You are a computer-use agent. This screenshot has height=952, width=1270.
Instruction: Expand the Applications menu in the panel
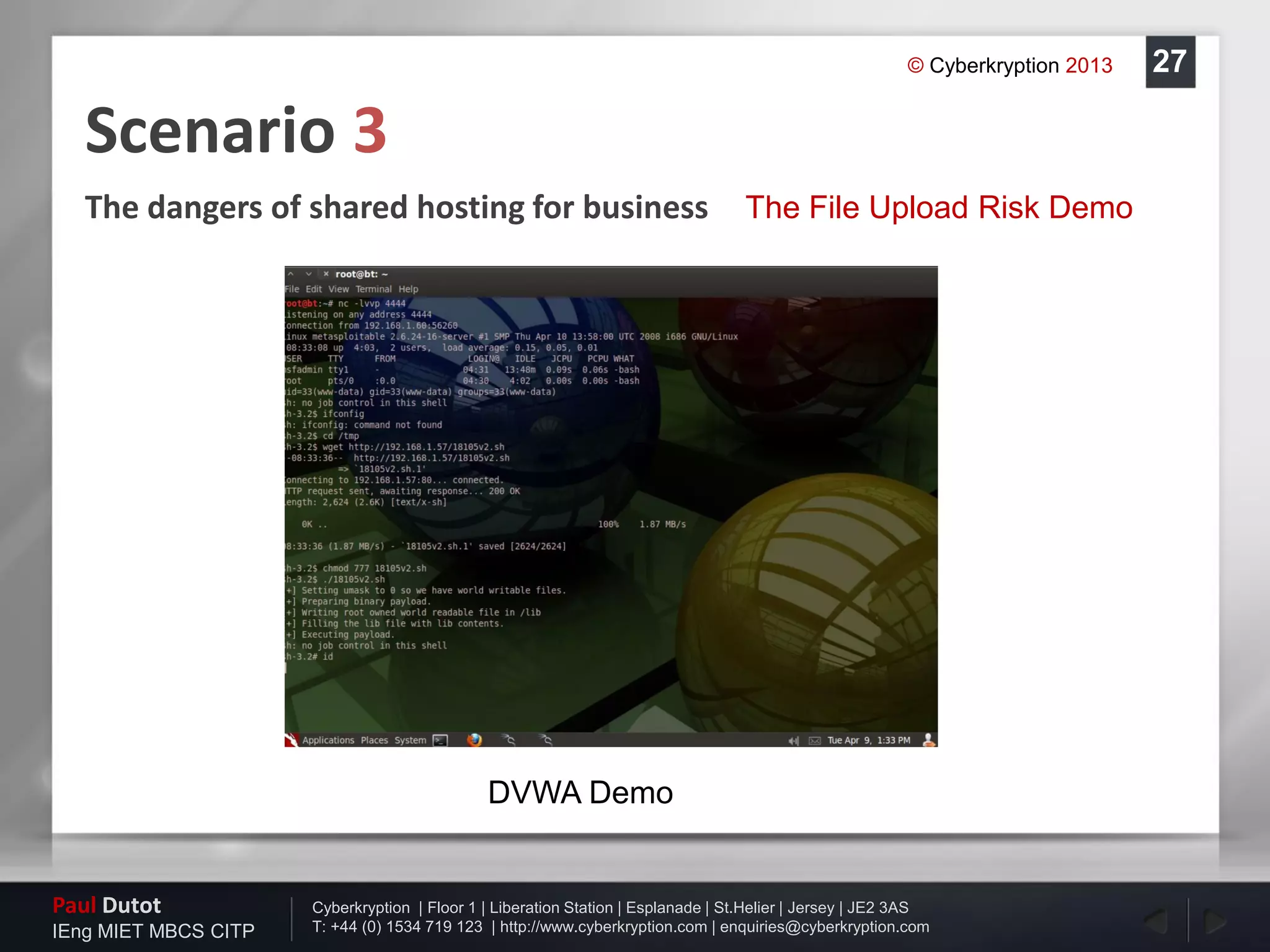[328, 740]
